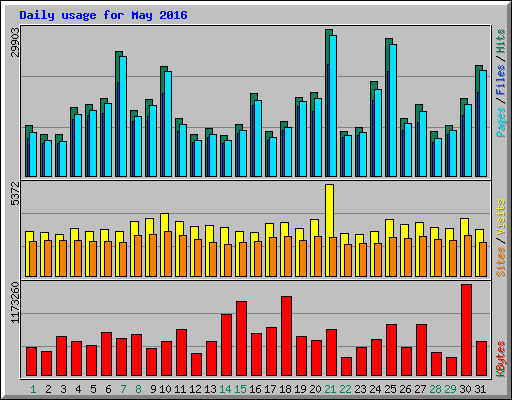Click day label 16 on the x-axis
512x400 pixels.
coord(255,389)
